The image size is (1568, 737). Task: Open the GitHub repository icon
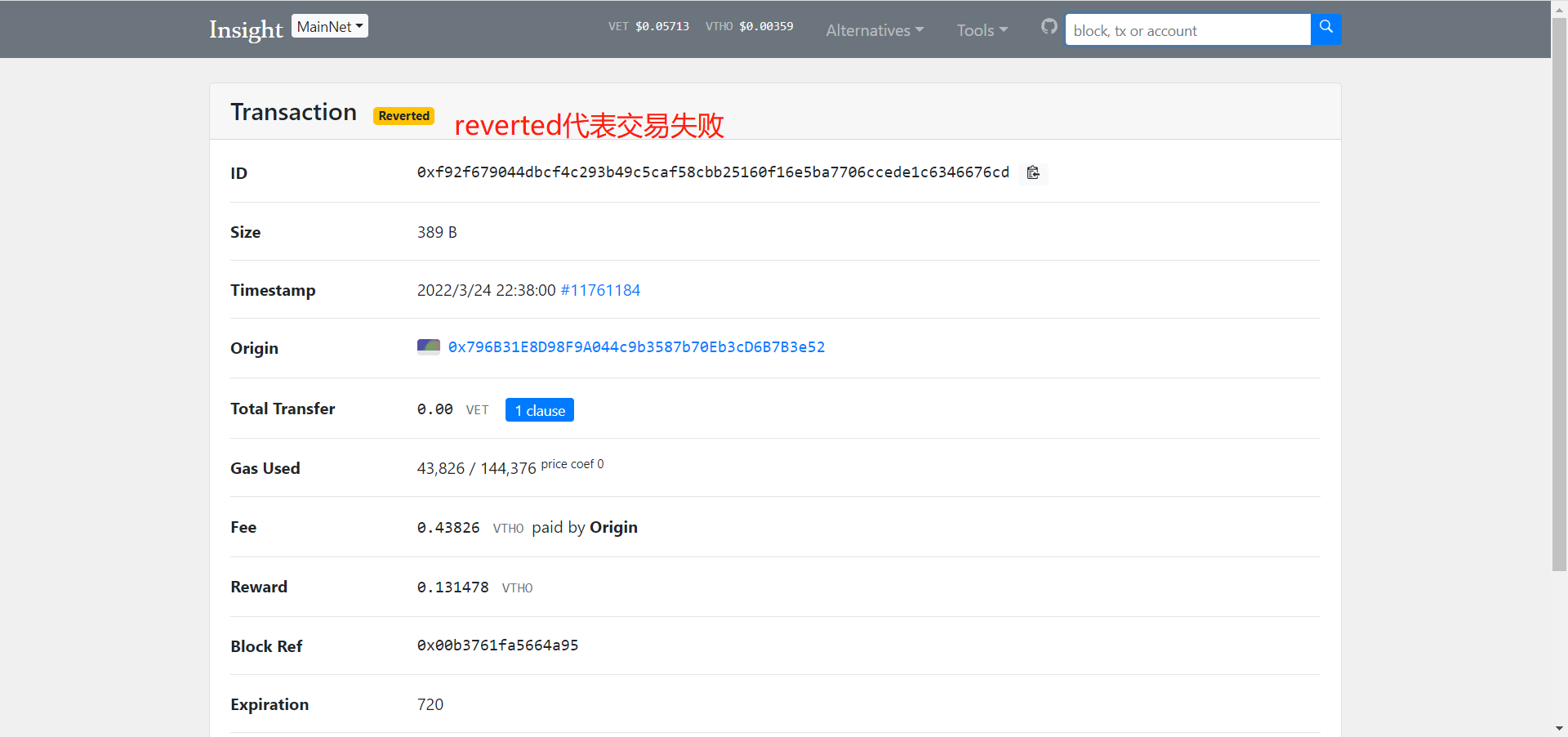[1049, 27]
